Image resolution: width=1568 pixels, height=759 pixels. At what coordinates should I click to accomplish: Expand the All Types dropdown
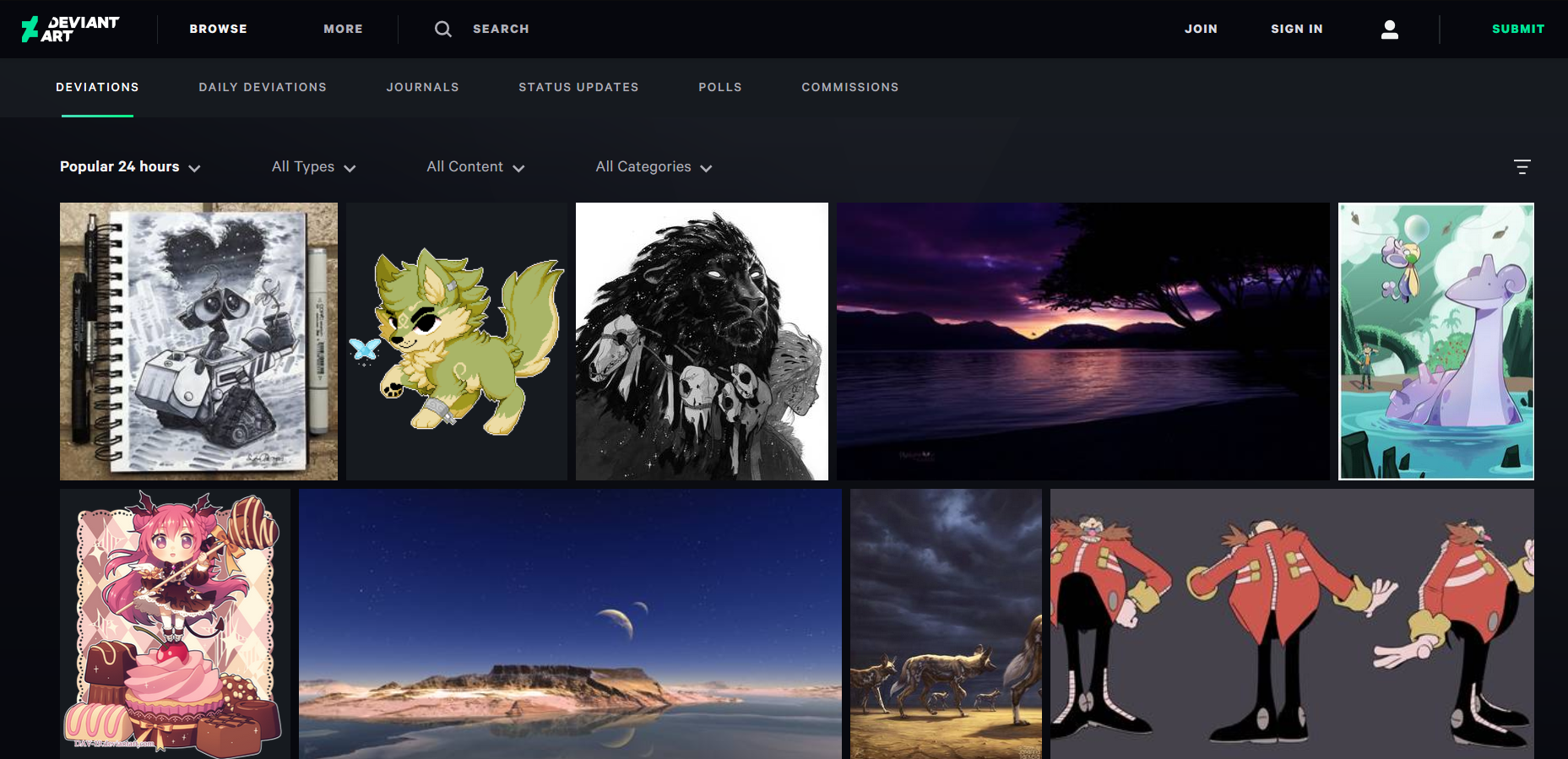(x=313, y=167)
